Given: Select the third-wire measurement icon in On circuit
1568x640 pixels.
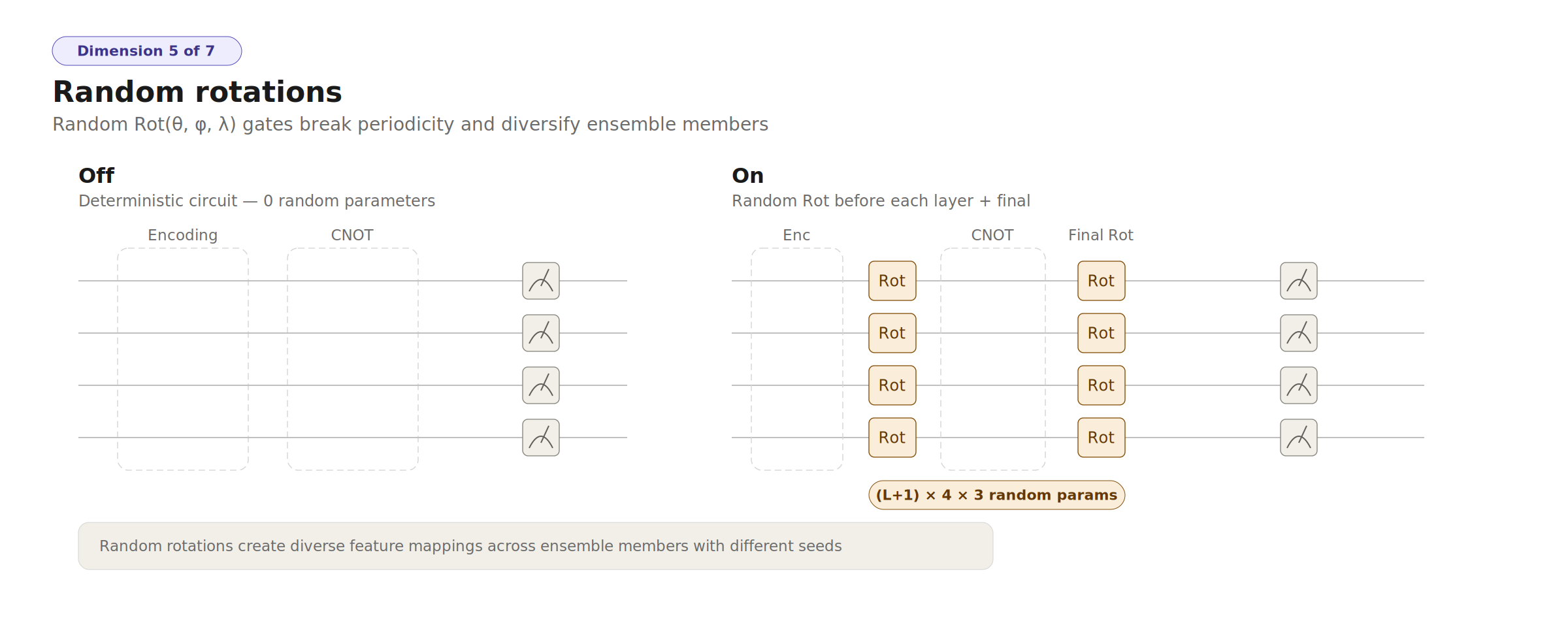Looking at the screenshot, I should tap(1299, 385).
